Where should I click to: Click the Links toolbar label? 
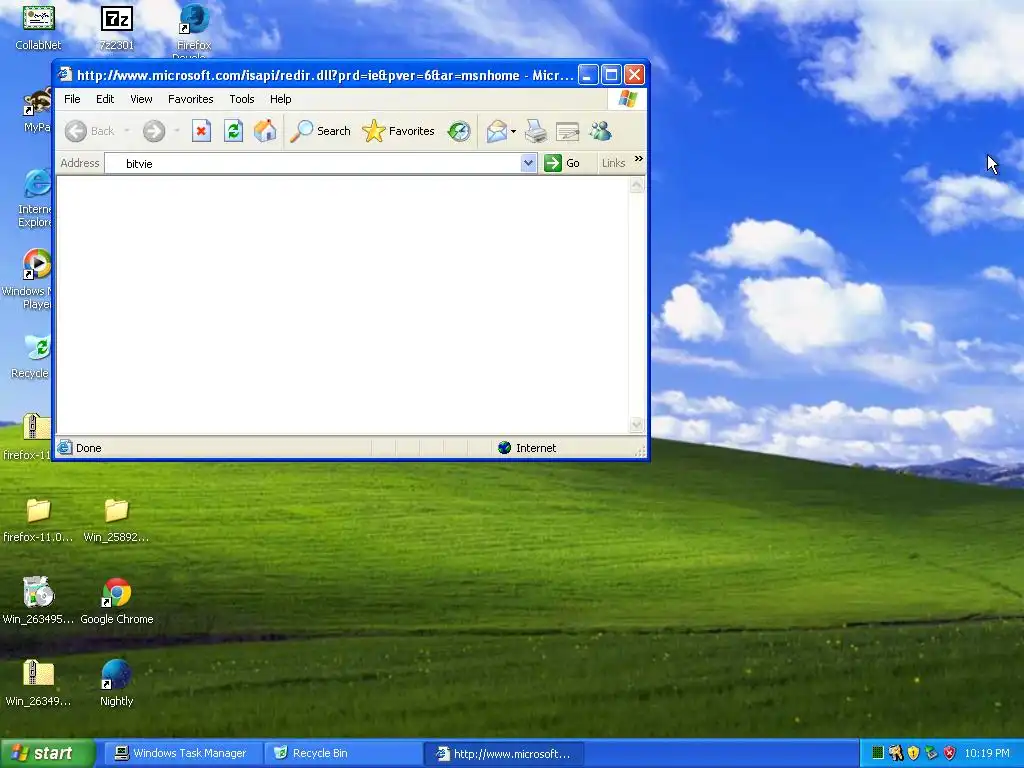tap(613, 163)
